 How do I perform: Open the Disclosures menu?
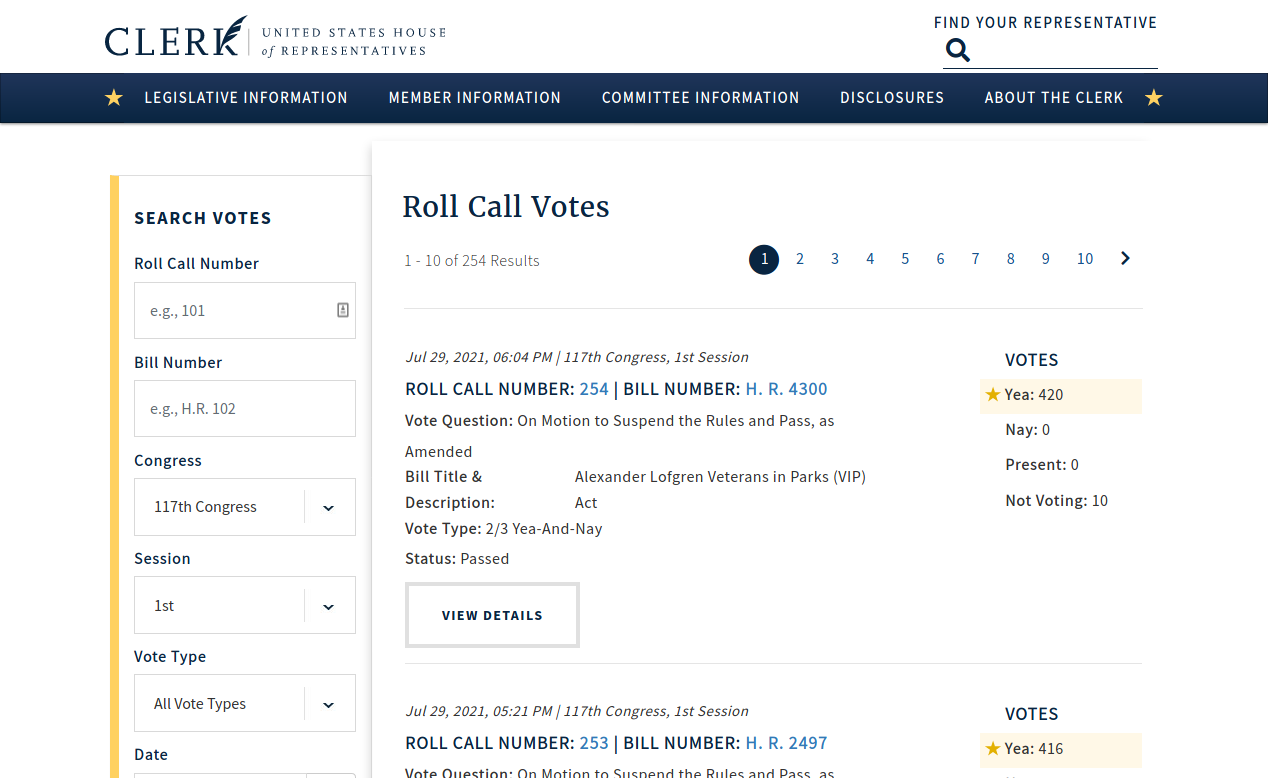click(892, 98)
